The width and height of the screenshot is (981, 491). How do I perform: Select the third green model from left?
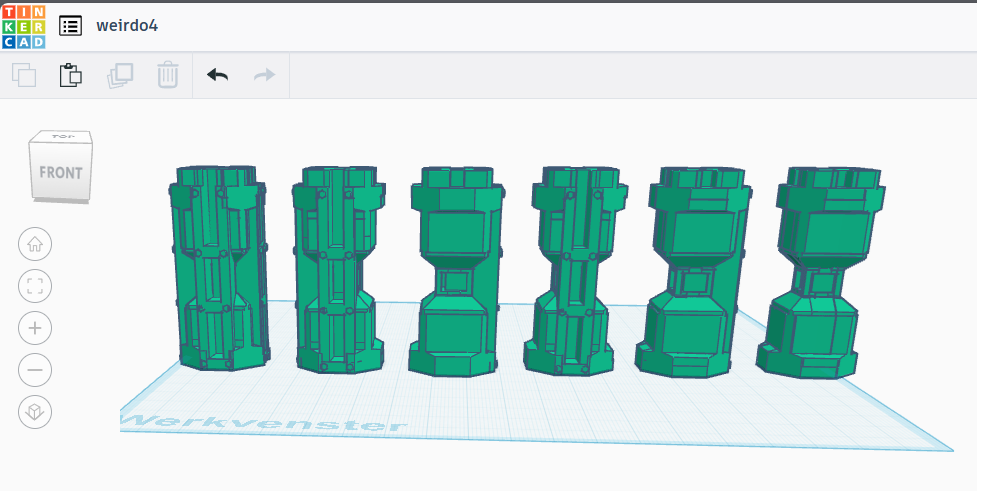(457, 272)
